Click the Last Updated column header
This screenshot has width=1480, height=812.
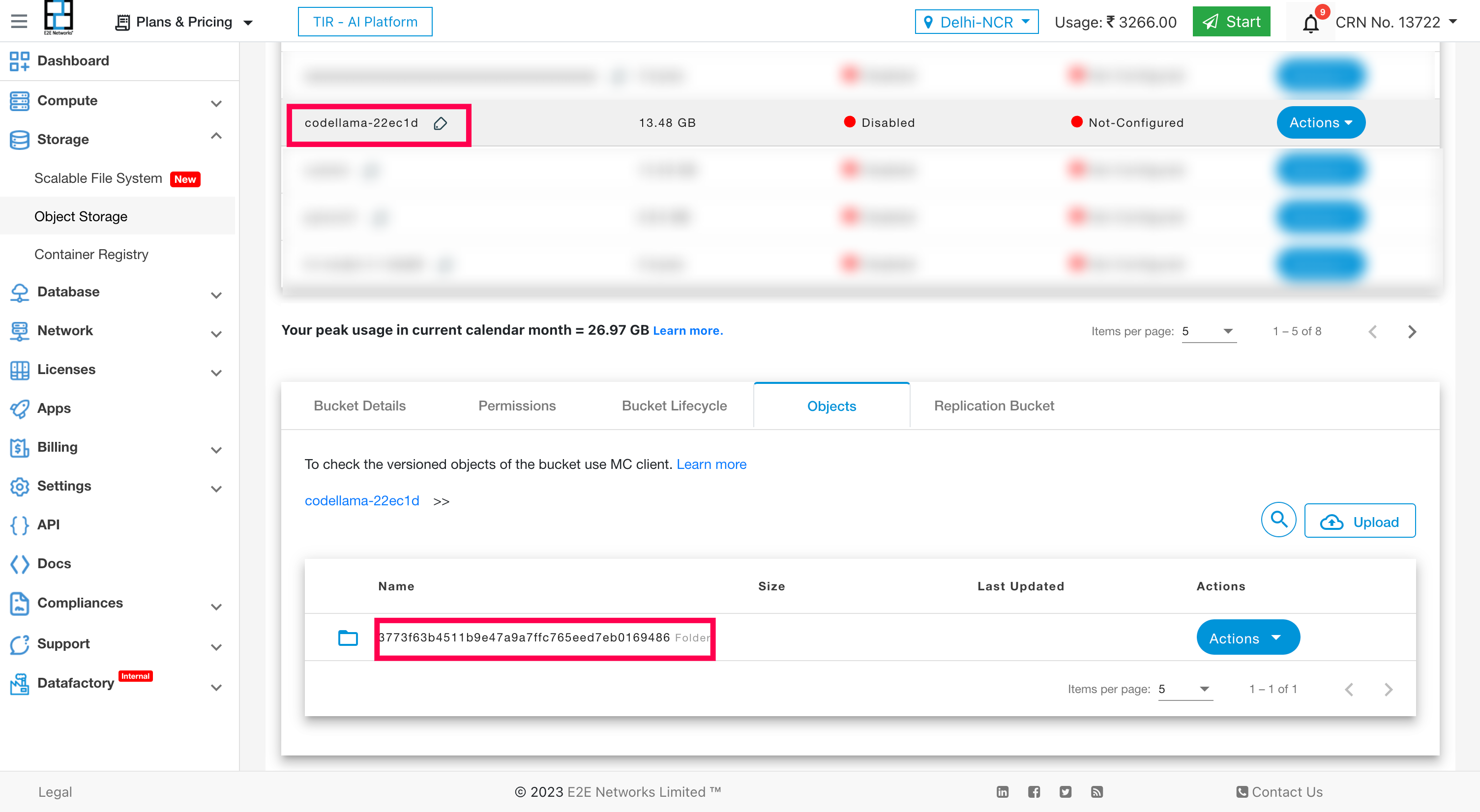(1021, 586)
